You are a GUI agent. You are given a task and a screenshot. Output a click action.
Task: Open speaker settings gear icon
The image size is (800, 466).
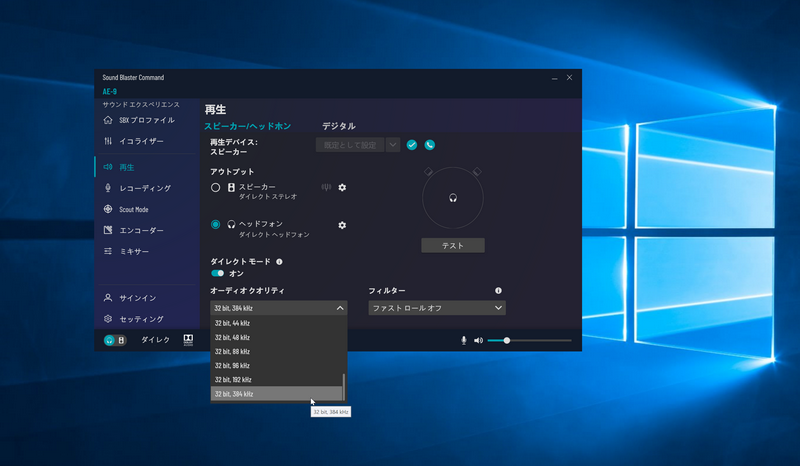(x=342, y=187)
